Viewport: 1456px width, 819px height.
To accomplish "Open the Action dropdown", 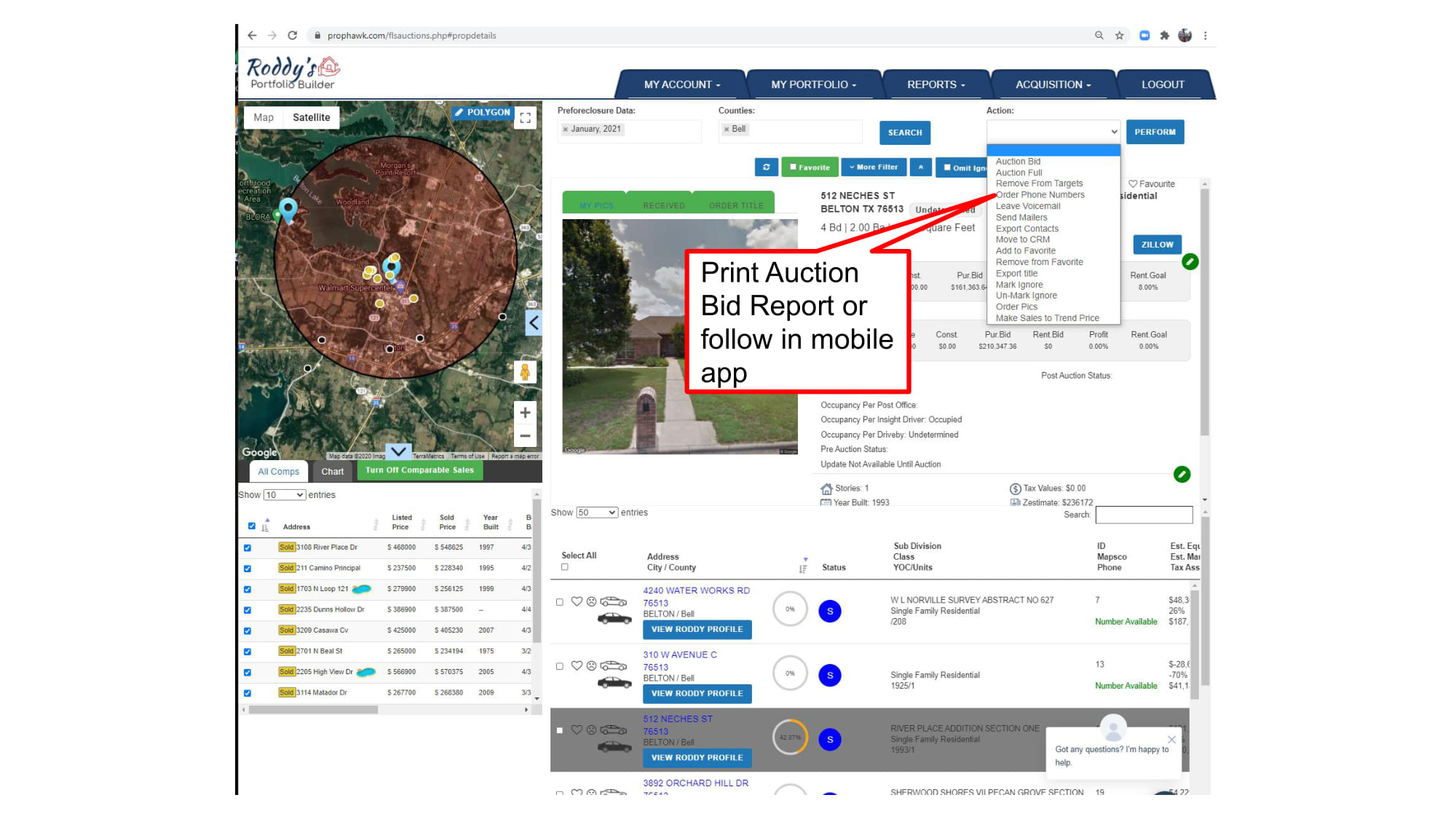I will (x=1053, y=132).
